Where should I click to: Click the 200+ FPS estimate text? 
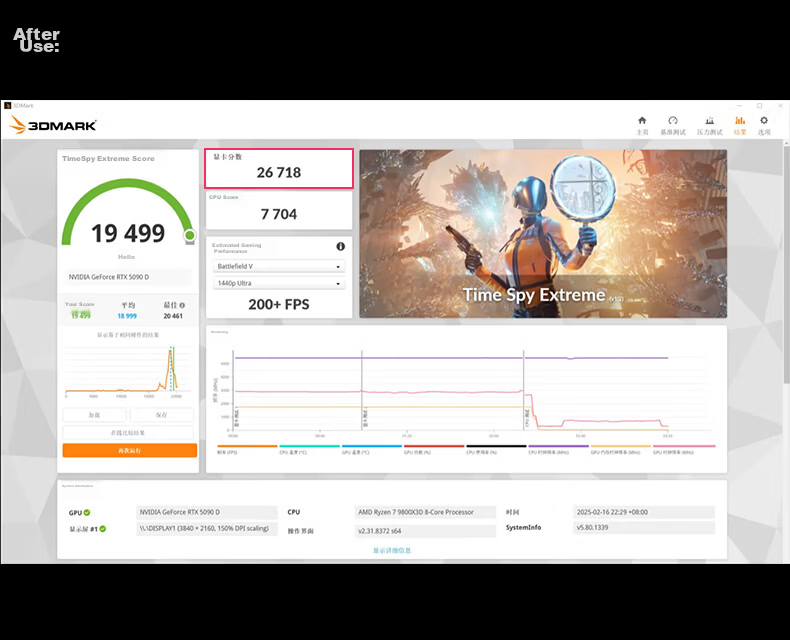click(x=279, y=304)
